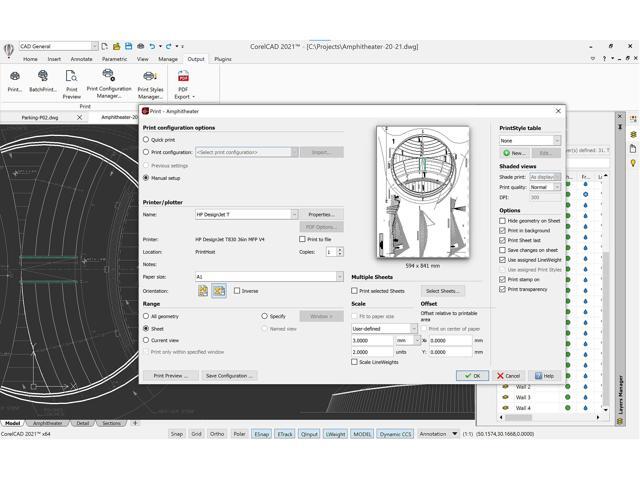Toggle Scale LineWeights checkbox
The width and height of the screenshot is (640, 480).
pyautogui.click(x=354, y=362)
